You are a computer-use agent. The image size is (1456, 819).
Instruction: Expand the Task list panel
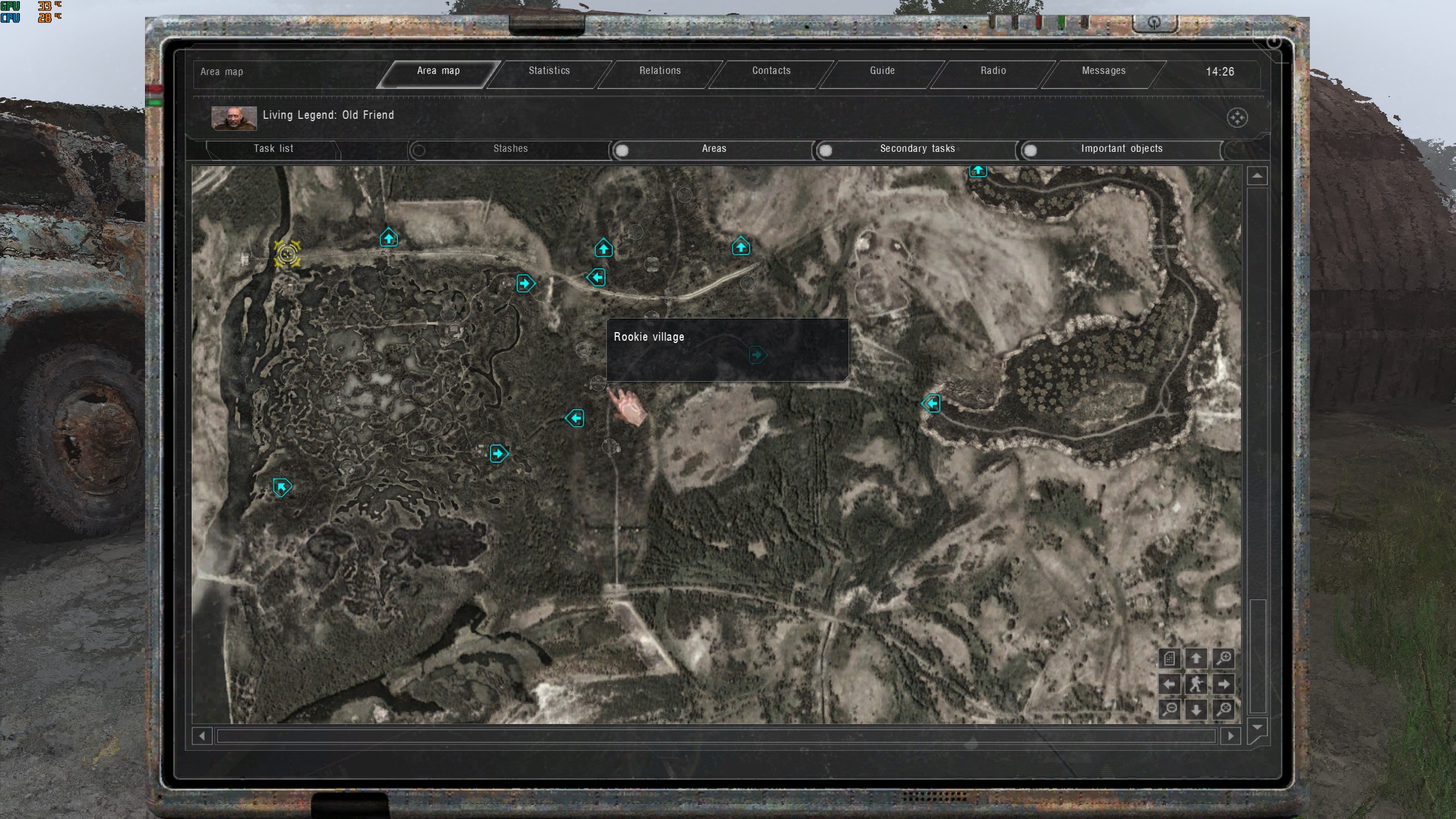(x=273, y=149)
